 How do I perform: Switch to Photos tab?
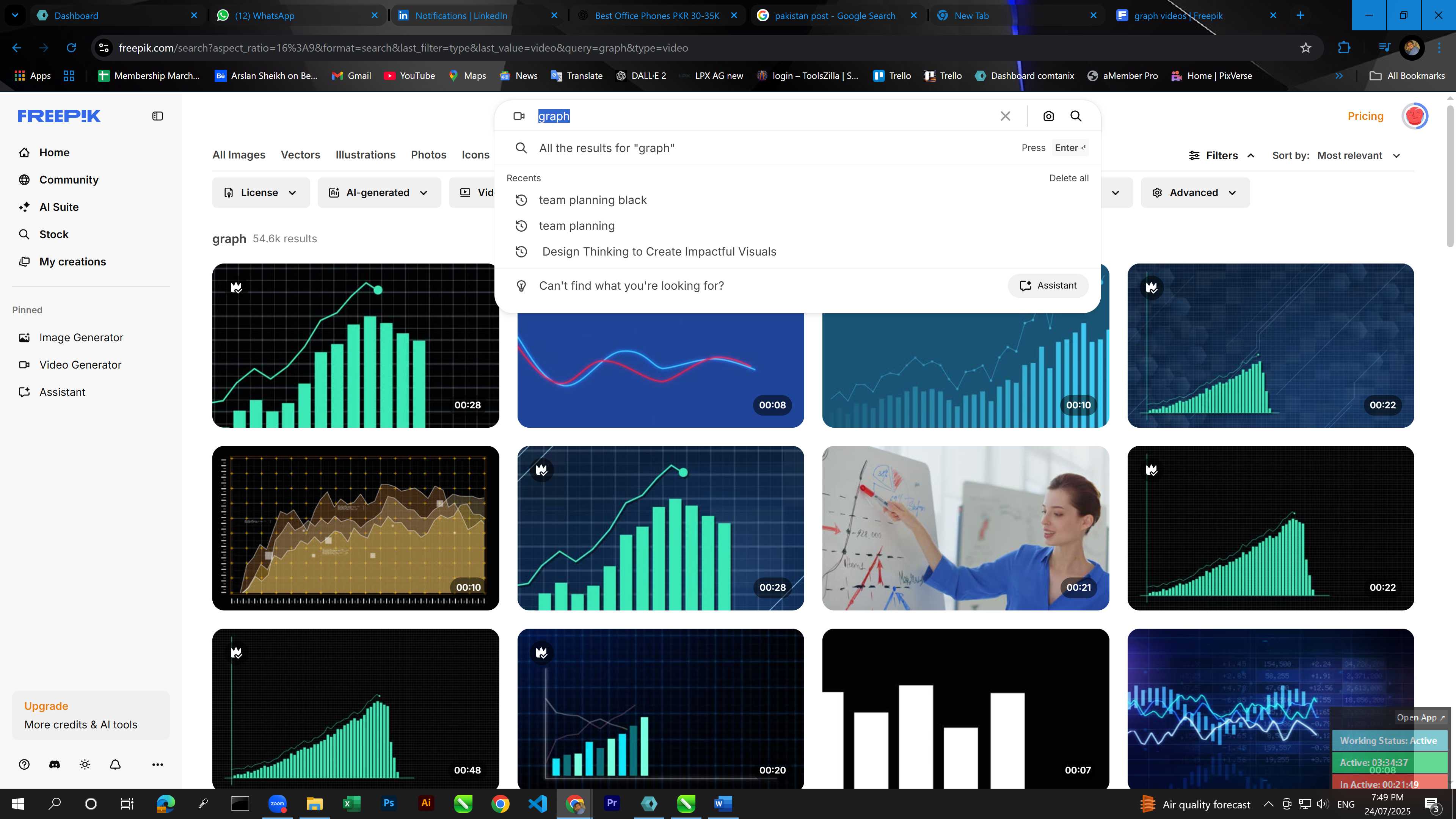tap(428, 155)
